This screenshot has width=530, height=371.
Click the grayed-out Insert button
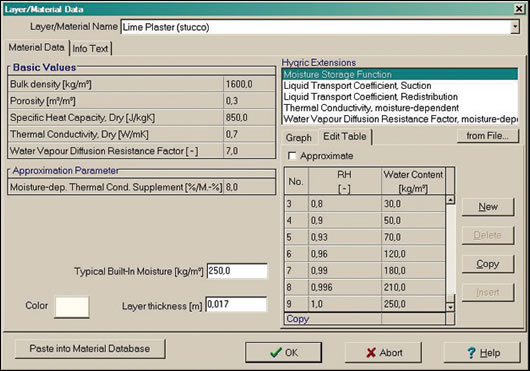coord(488,292)
